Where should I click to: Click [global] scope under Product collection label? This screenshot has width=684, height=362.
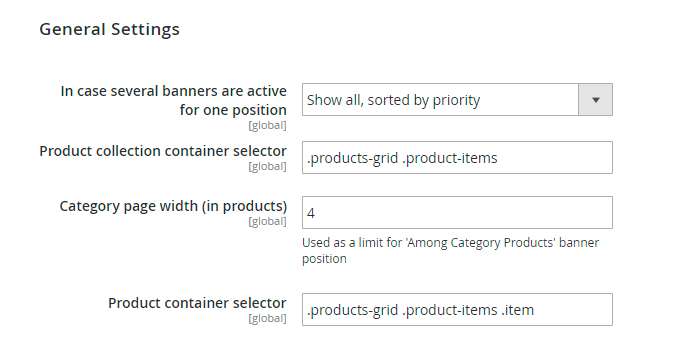tap(267, 167)
